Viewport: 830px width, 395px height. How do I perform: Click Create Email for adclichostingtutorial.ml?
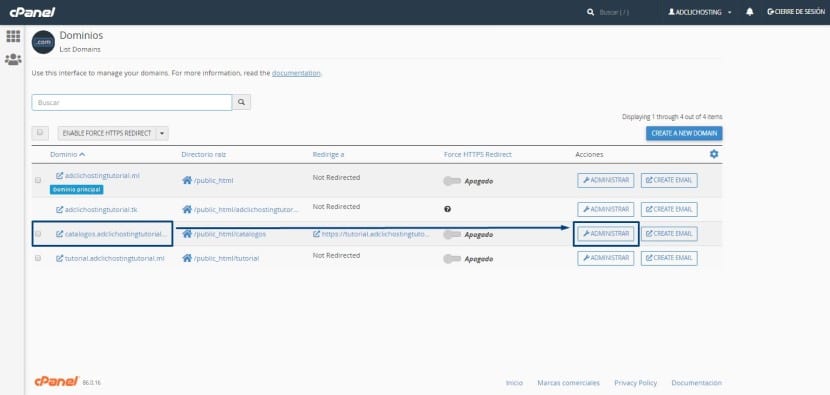pyautogui.click(x=669, y=180)
